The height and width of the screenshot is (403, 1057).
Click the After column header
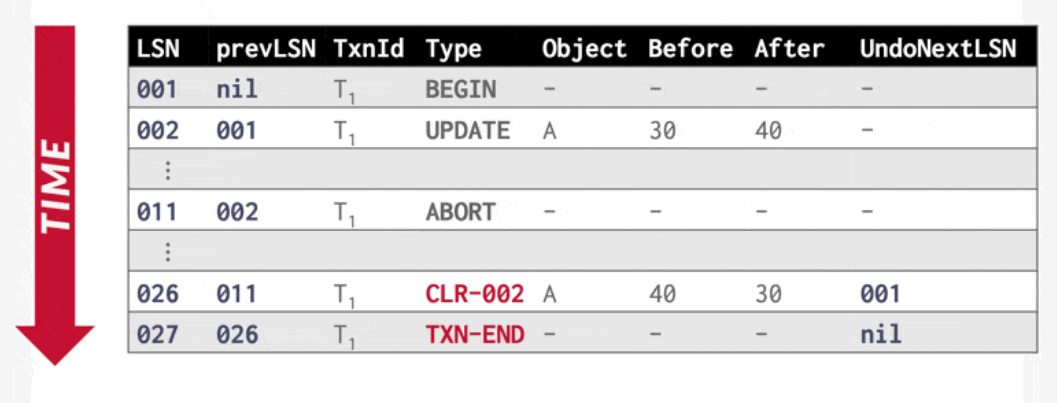click(789, 49)
